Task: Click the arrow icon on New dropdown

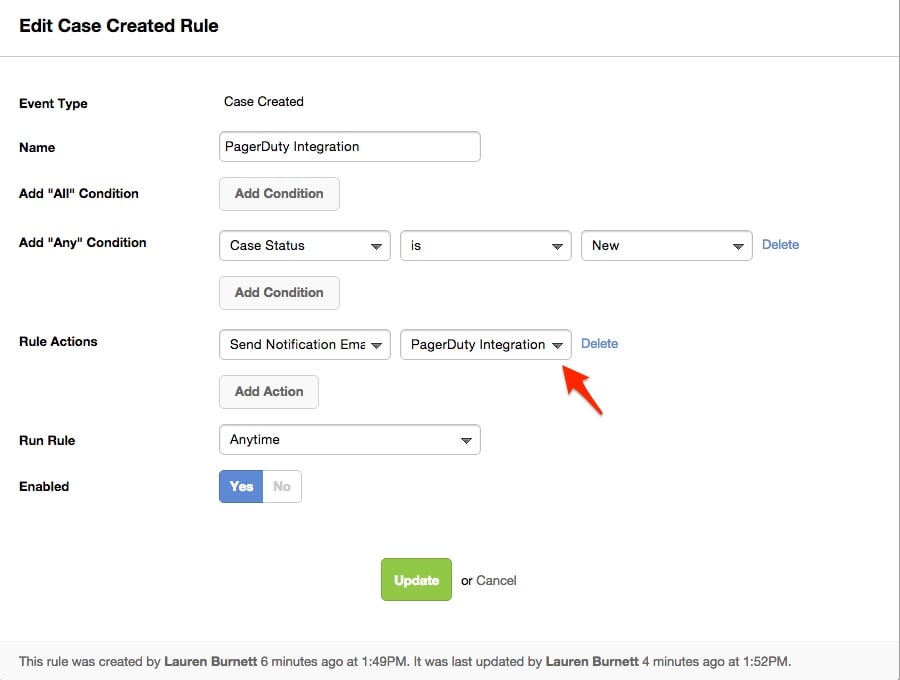Action: tap(738, 247)
